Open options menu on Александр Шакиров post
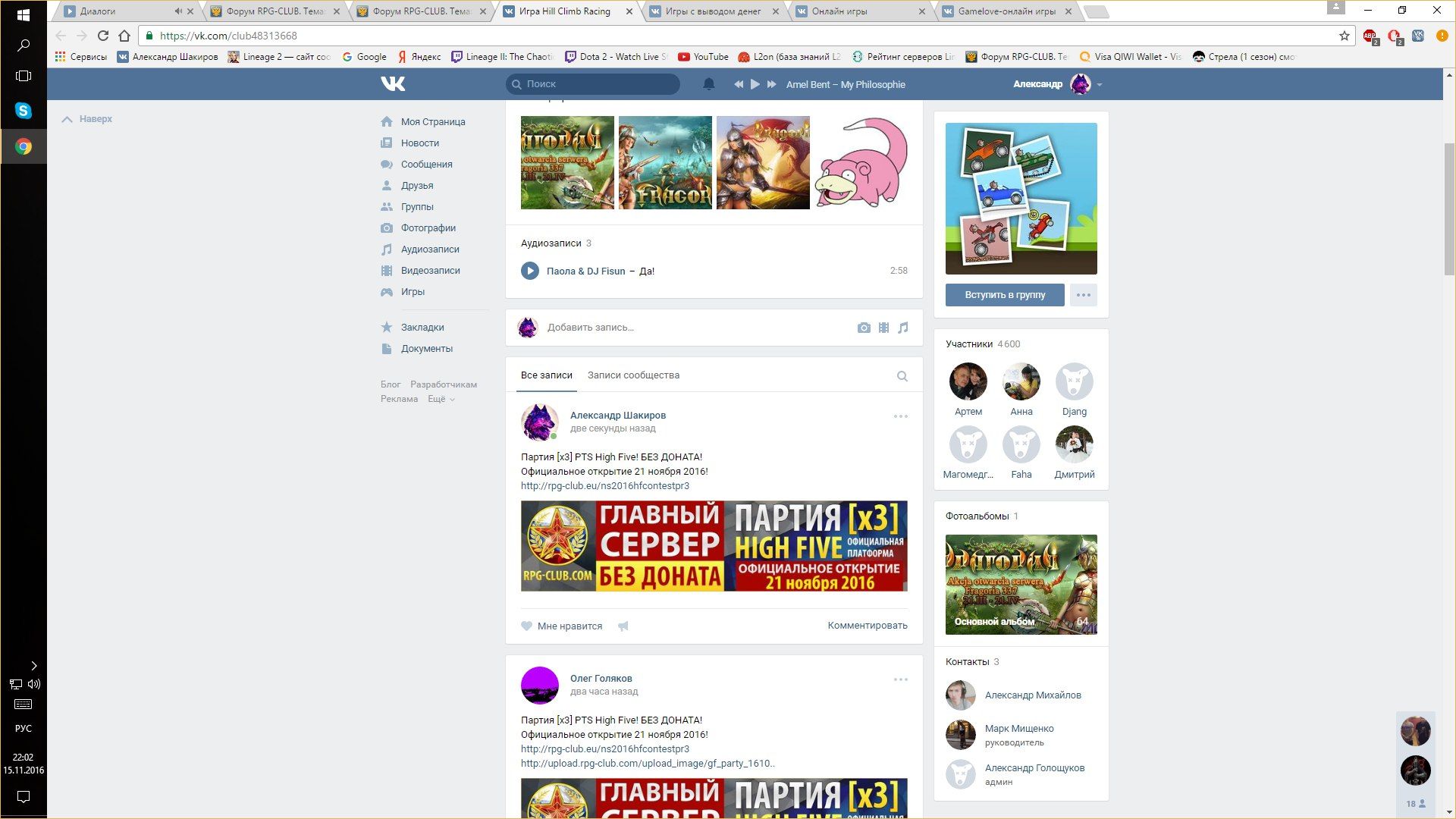Screen dimensions: 1456x819 (900, 416)
